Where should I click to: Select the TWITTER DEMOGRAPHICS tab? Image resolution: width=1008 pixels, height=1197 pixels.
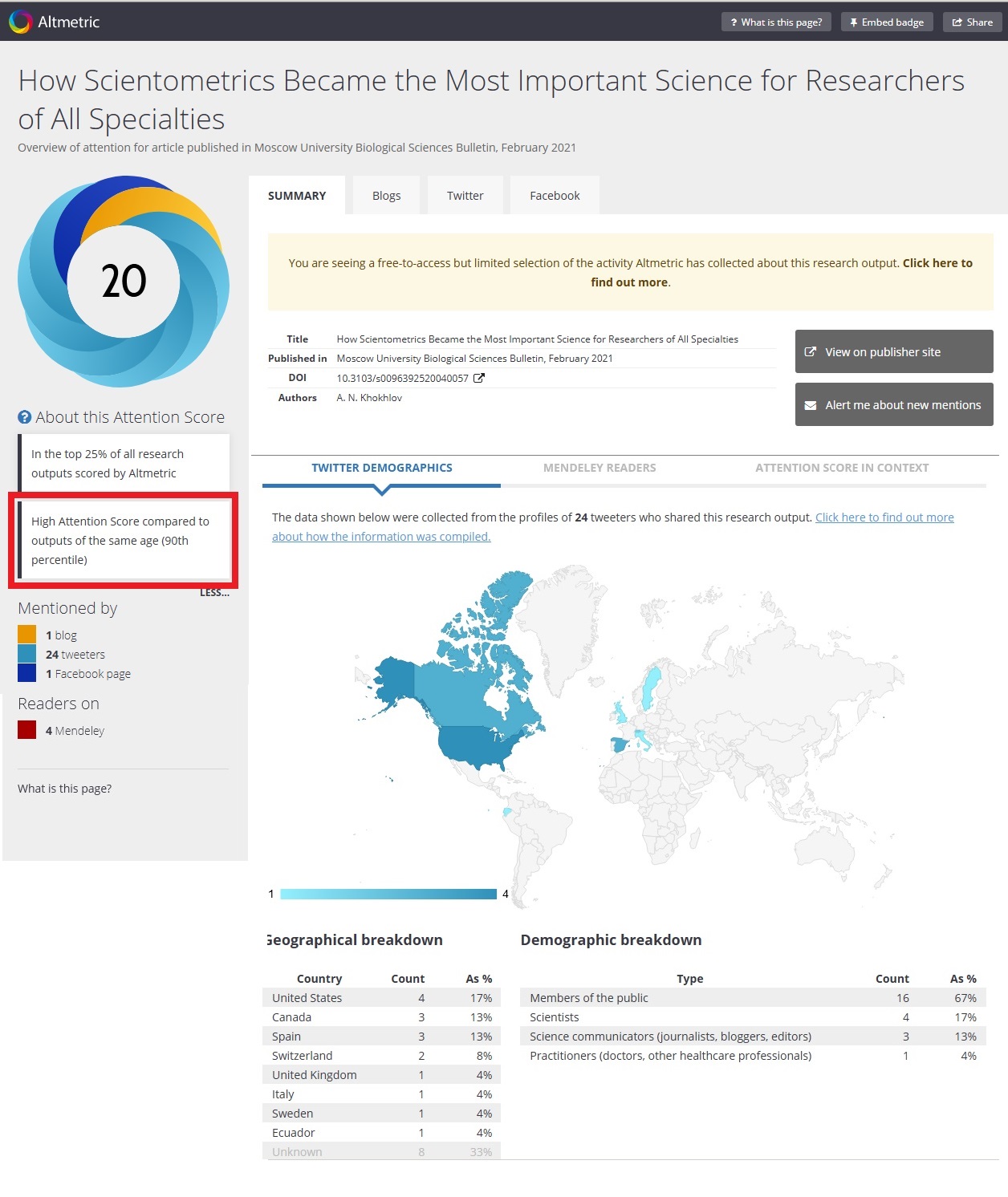382,468
